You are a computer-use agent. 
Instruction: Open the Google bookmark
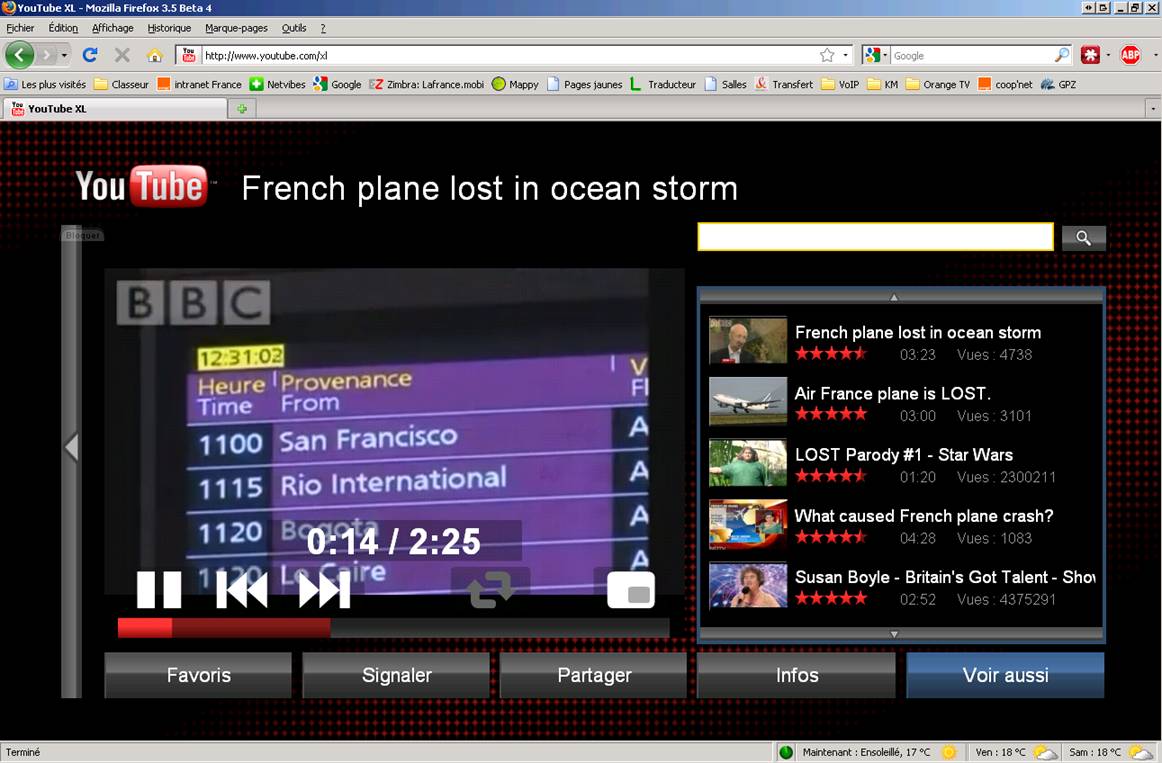point(337,84)
